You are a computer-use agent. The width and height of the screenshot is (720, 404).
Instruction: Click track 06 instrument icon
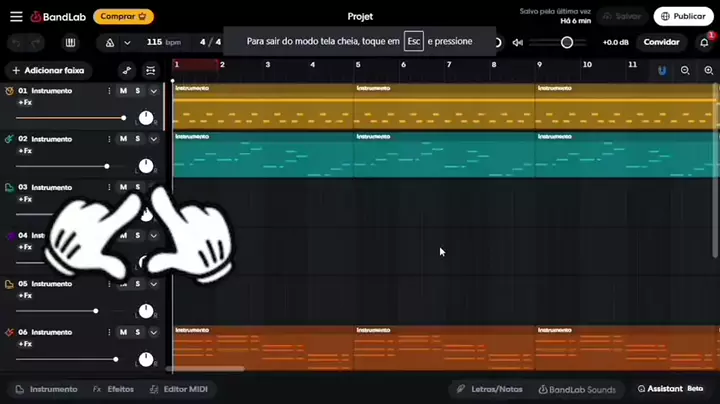pos(9,332)
